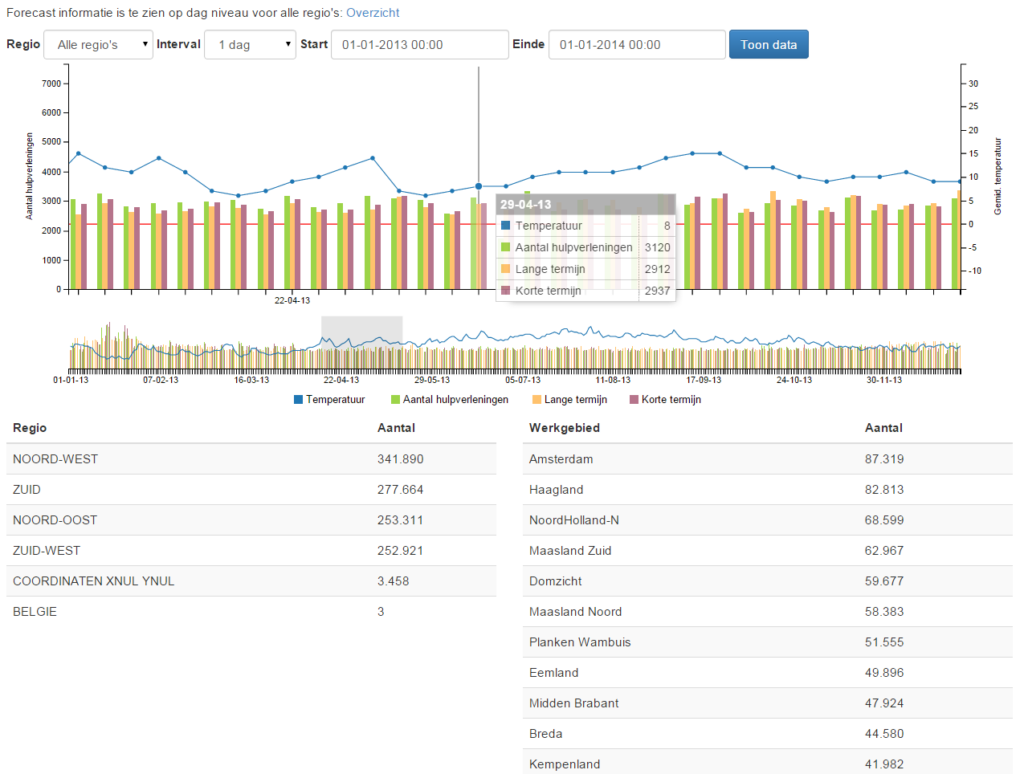The height and width of the screenshot is (774, 1024).
Task: Click the 17-09-13 label on overview chart
Action: (703, 379)
